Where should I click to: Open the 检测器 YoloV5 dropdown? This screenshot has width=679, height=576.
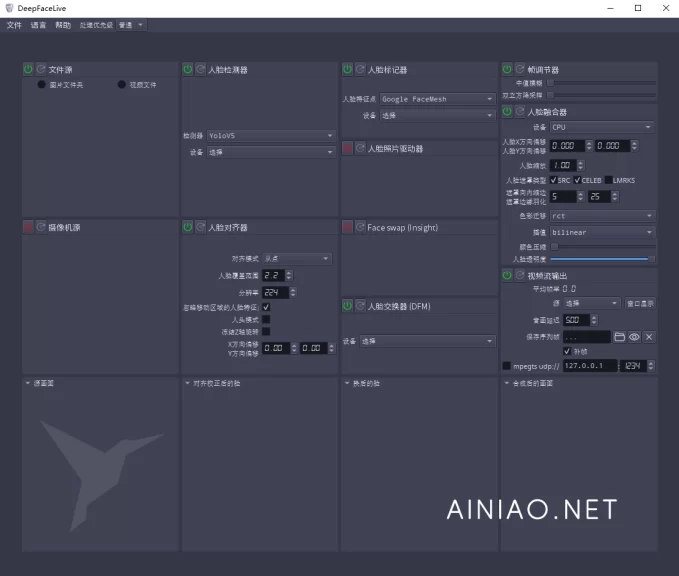click(x=271, y=136)
